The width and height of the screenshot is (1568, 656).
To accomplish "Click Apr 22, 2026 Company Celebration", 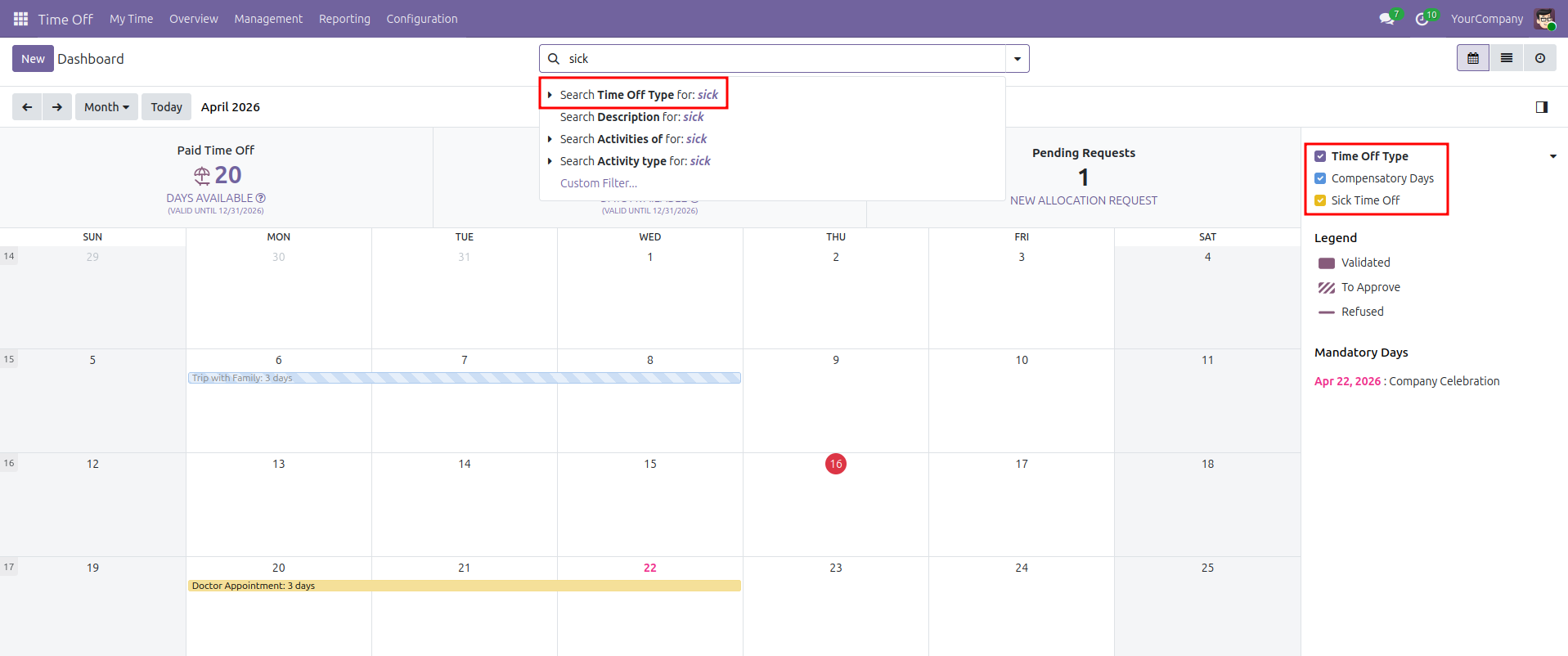I will click(1407, 381).
